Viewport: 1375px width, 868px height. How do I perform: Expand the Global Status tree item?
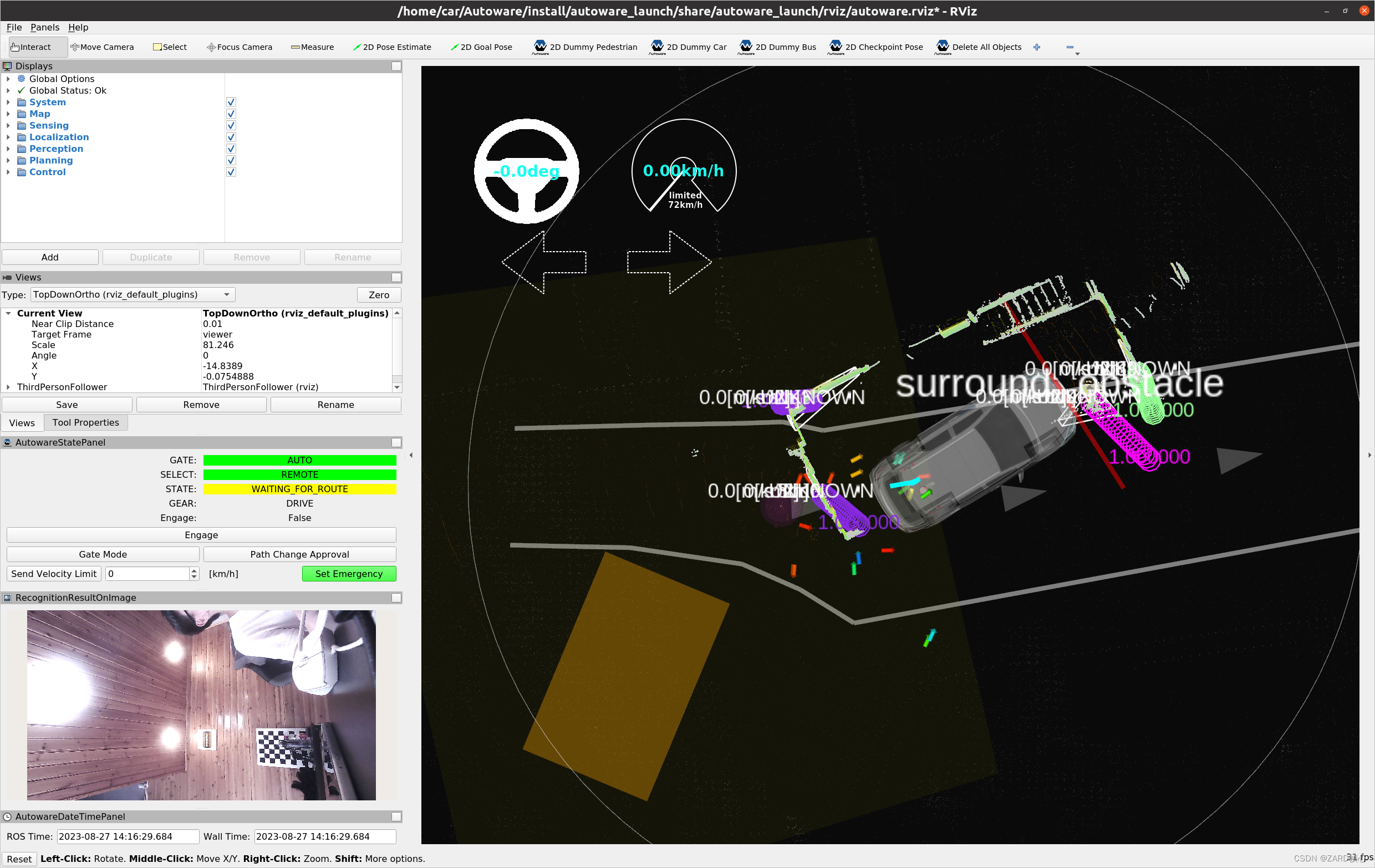pos(8,90)
